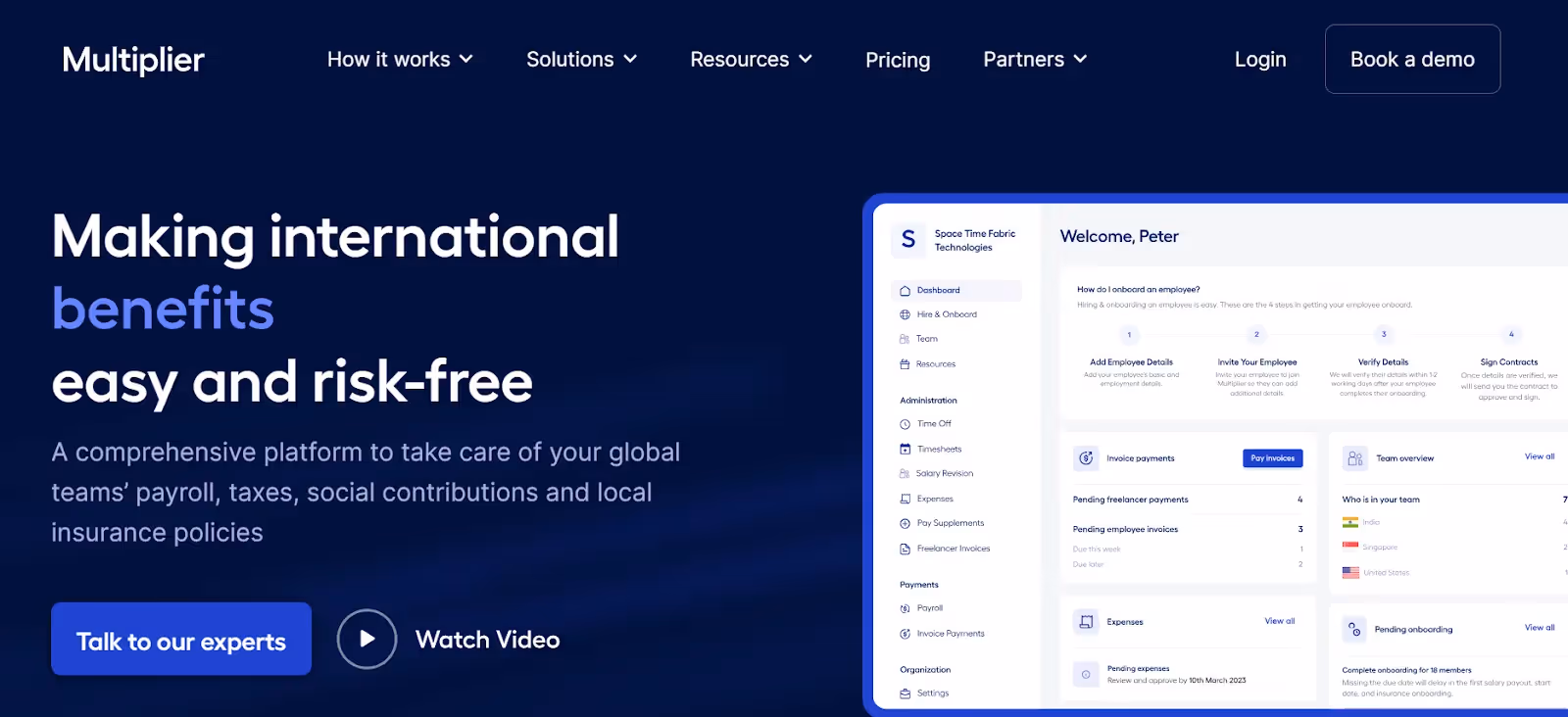
Task: Click the Login link
Action: (x=1260, y=60)
